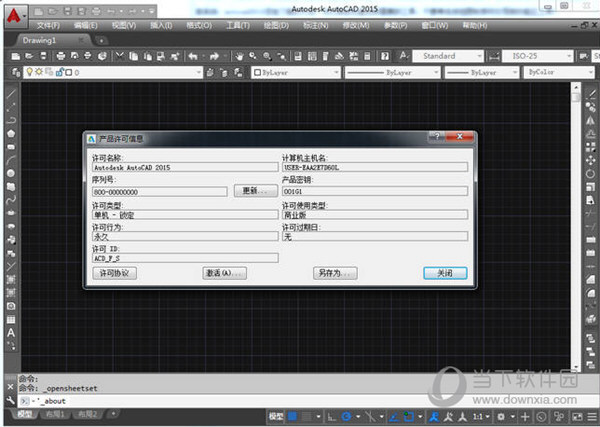Open the ByLayer color control dropdown

click(336, 72)
